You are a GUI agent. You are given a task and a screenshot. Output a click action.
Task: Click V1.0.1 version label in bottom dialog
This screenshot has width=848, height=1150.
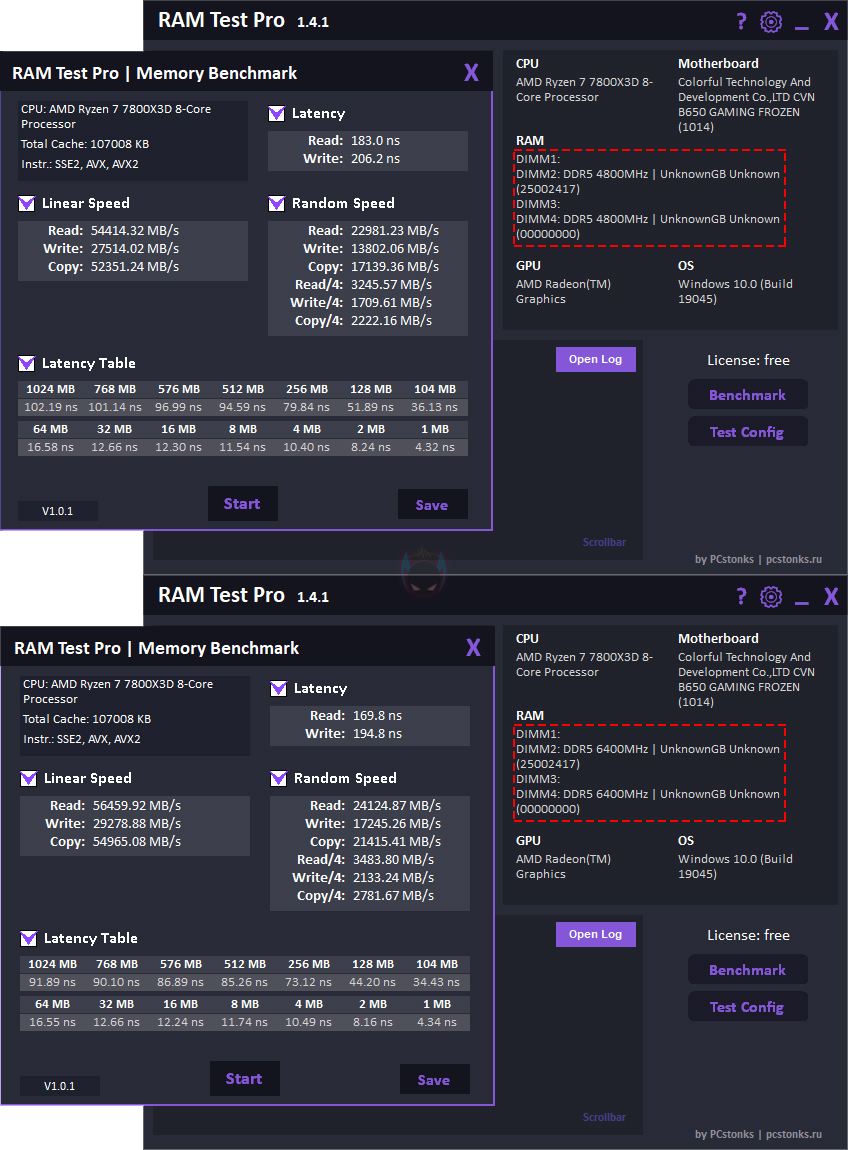59,1086
